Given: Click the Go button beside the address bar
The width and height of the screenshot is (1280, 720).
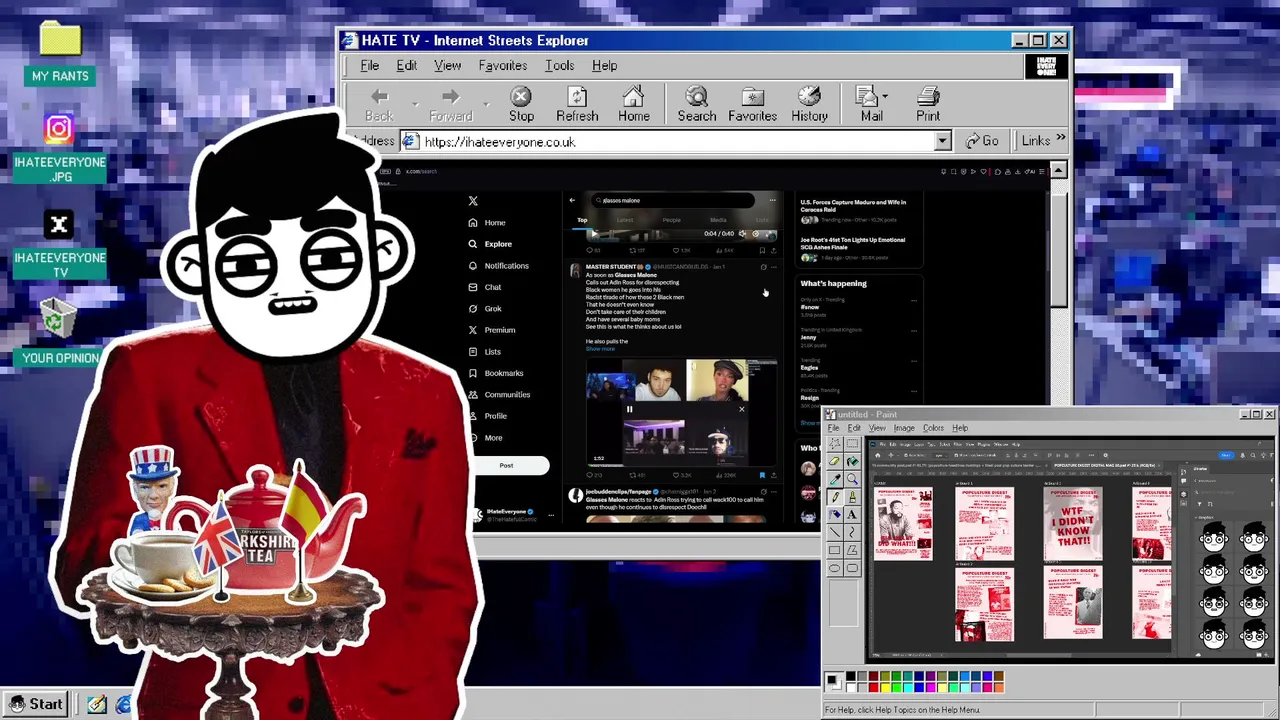Looking at the screenshot, I should 982,141.
